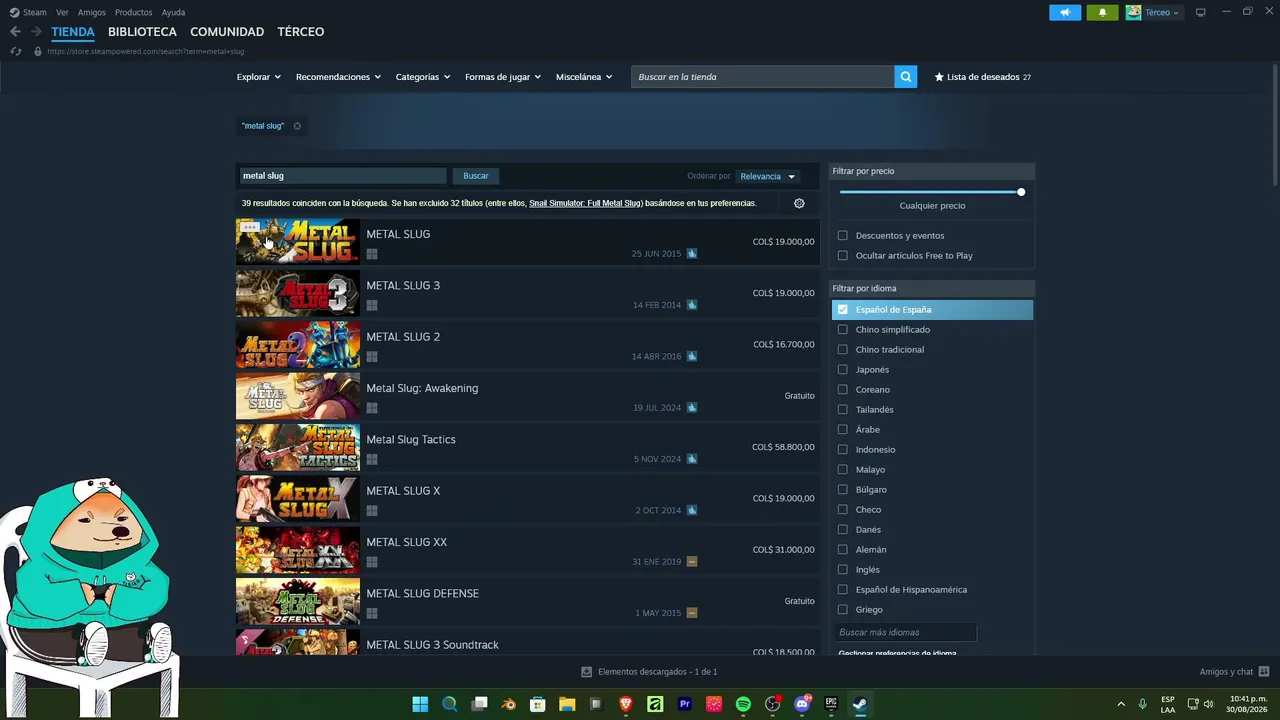Open Spotify from the taskbar
The height and width of the screenshot is (720, 1280).
743,704
